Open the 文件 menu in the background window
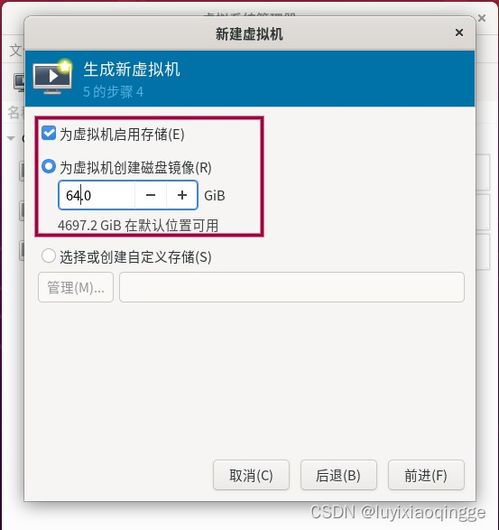Screen dimensions: 499x530 click(x=16, y=51)
